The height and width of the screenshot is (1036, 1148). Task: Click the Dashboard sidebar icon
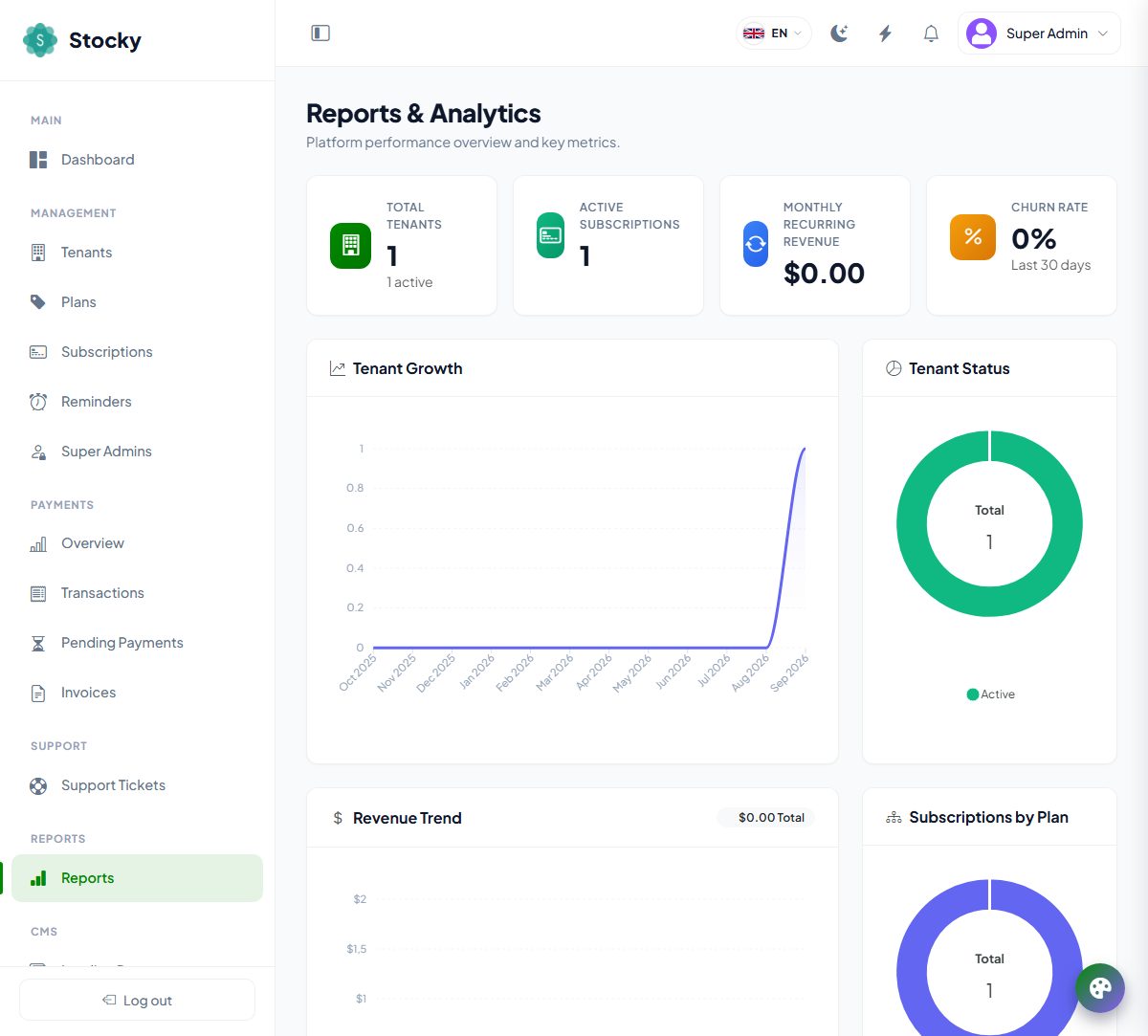[x=38, y=160]
